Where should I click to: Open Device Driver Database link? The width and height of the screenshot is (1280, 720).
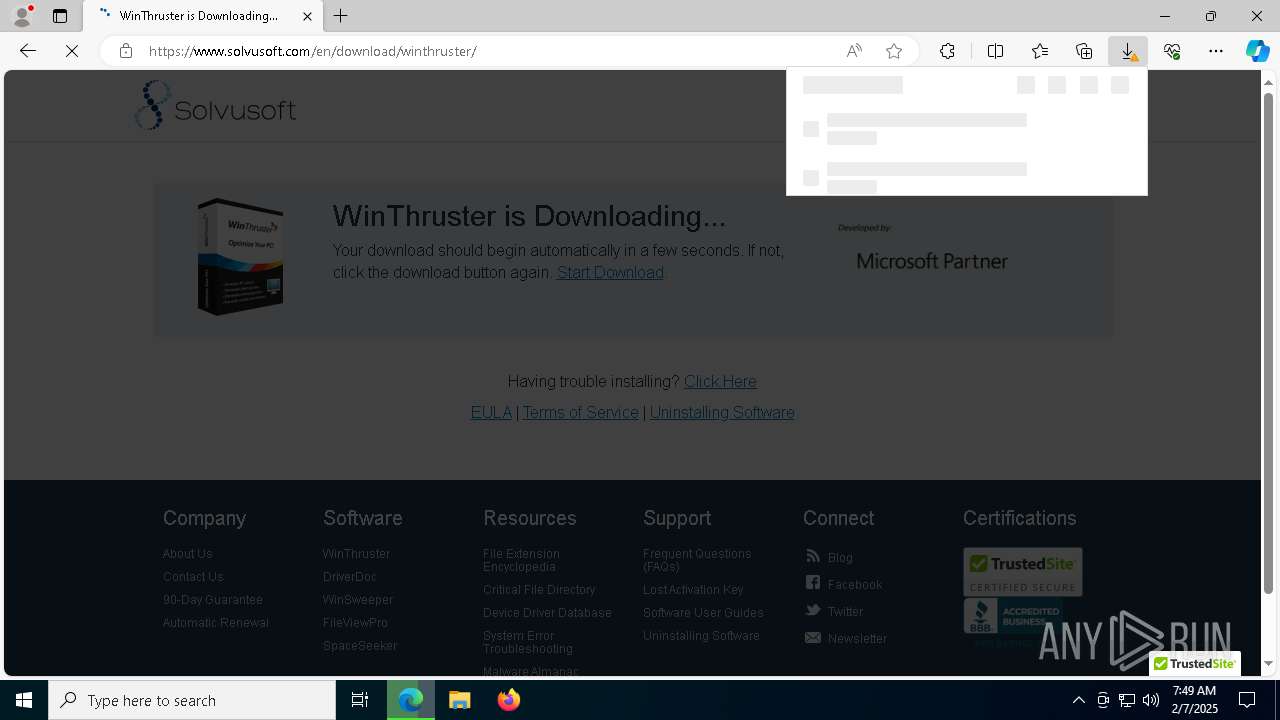(547, 612)
